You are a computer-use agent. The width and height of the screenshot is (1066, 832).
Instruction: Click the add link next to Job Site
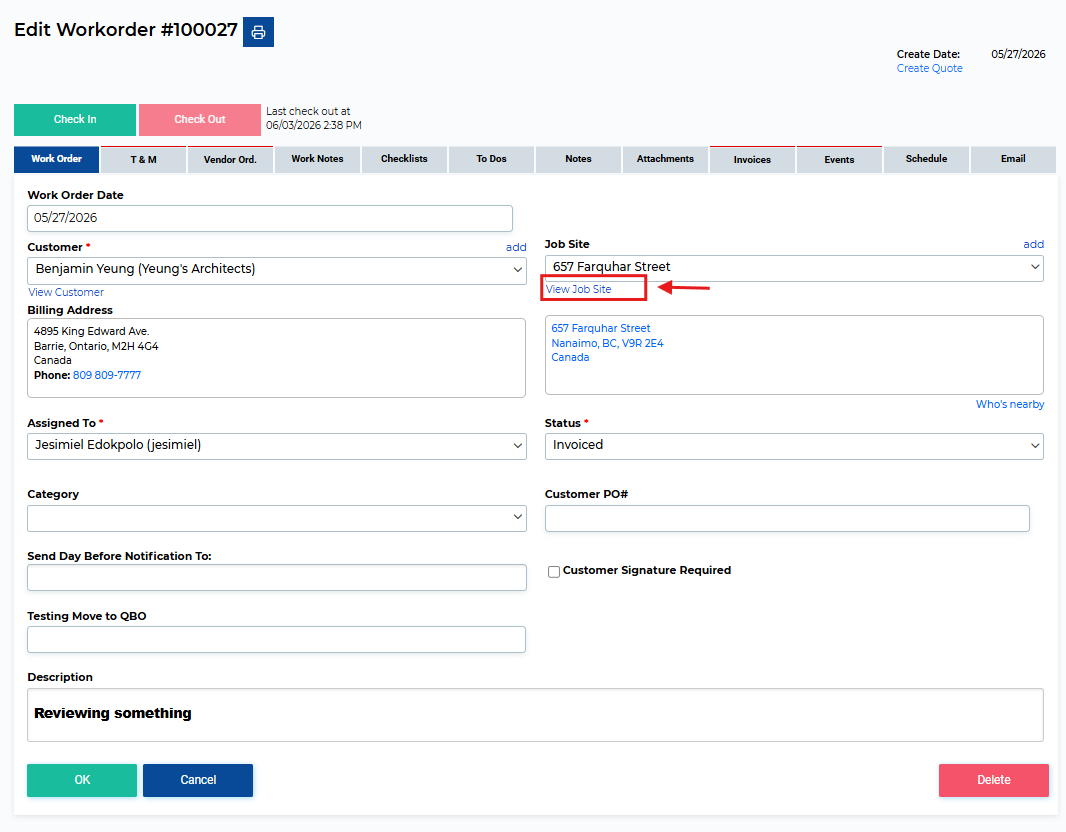tap(1033, 244)
